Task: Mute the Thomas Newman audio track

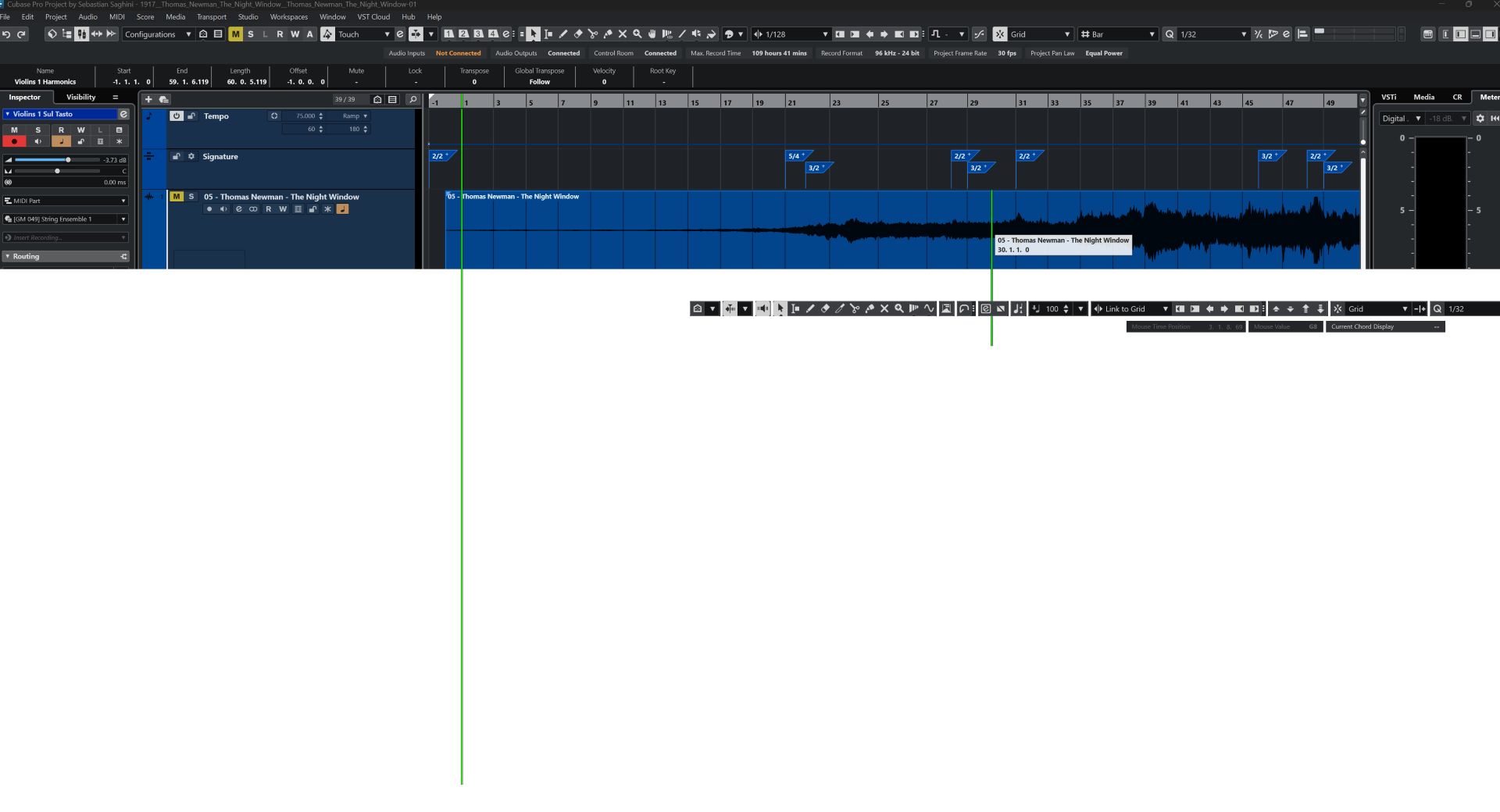Action: click(x=177, y=197)
